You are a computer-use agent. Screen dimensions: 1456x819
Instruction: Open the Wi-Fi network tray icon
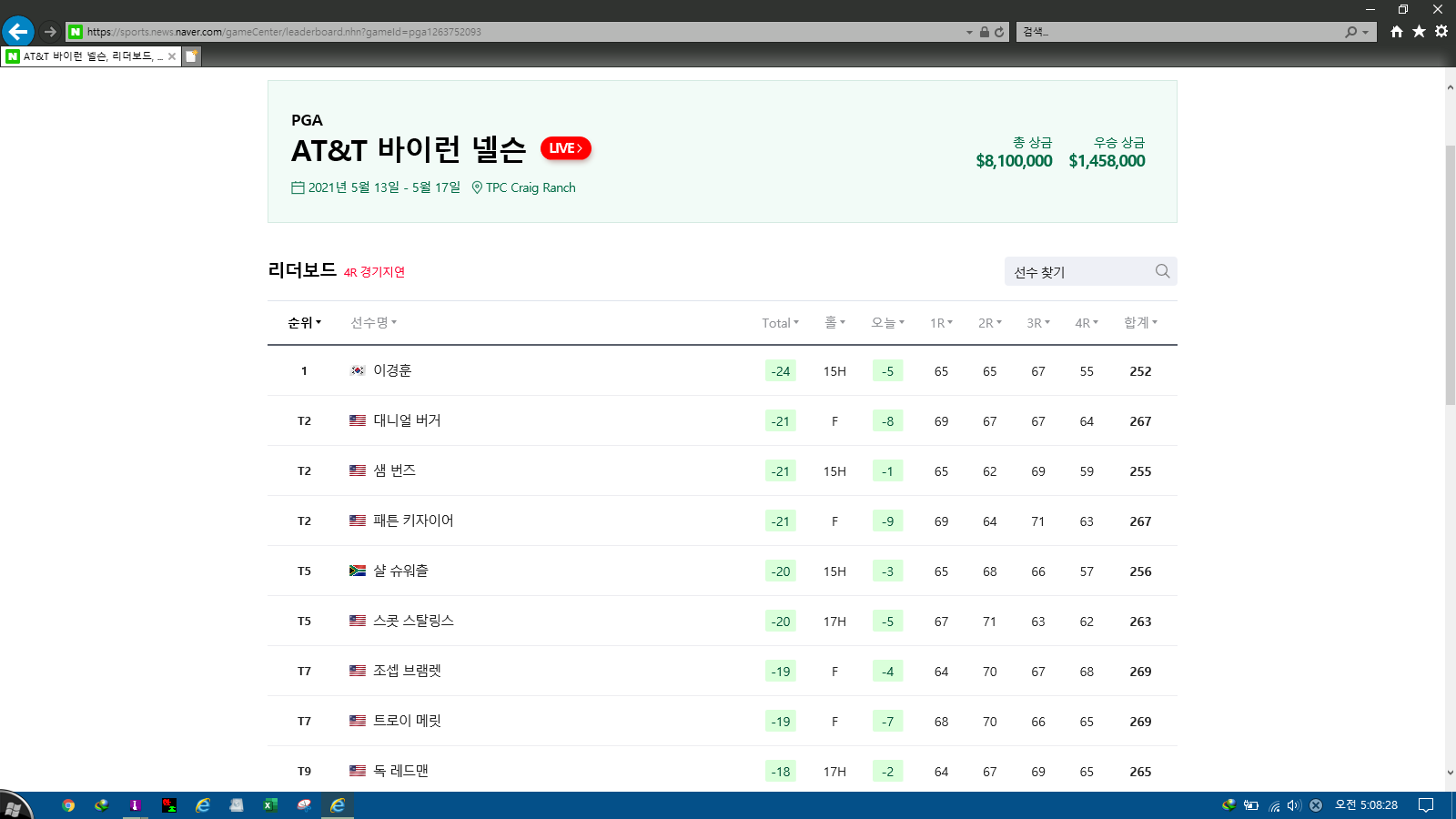coord(1274,805)
